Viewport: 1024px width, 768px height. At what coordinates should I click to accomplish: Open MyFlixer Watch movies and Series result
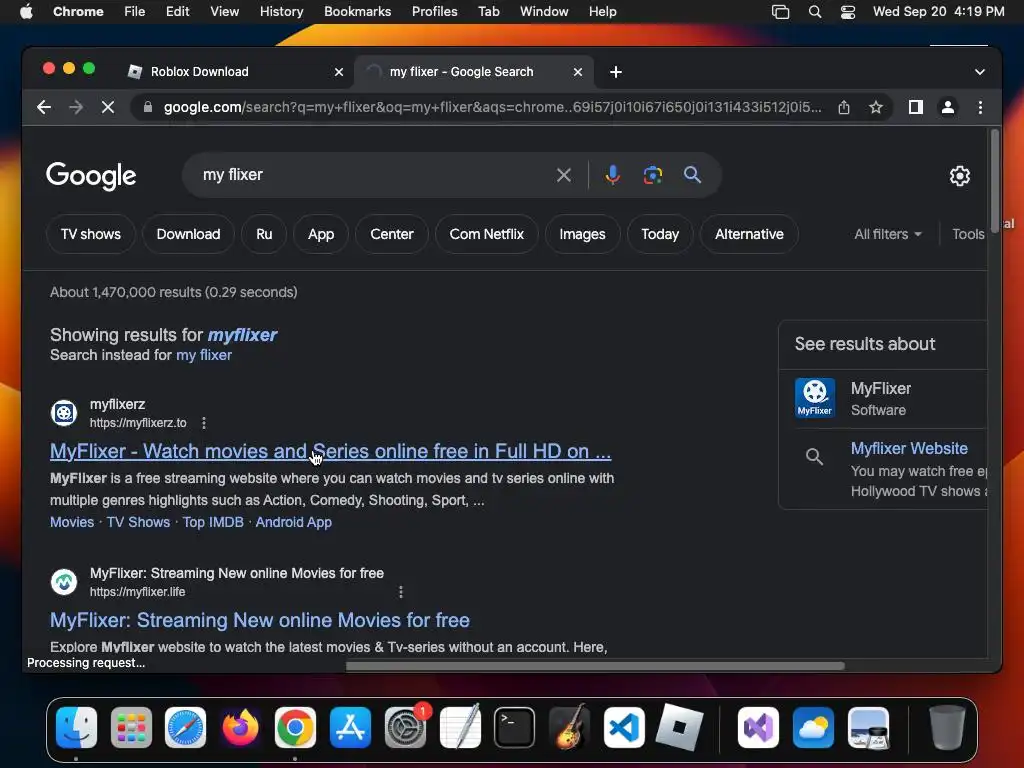[330, 451]
